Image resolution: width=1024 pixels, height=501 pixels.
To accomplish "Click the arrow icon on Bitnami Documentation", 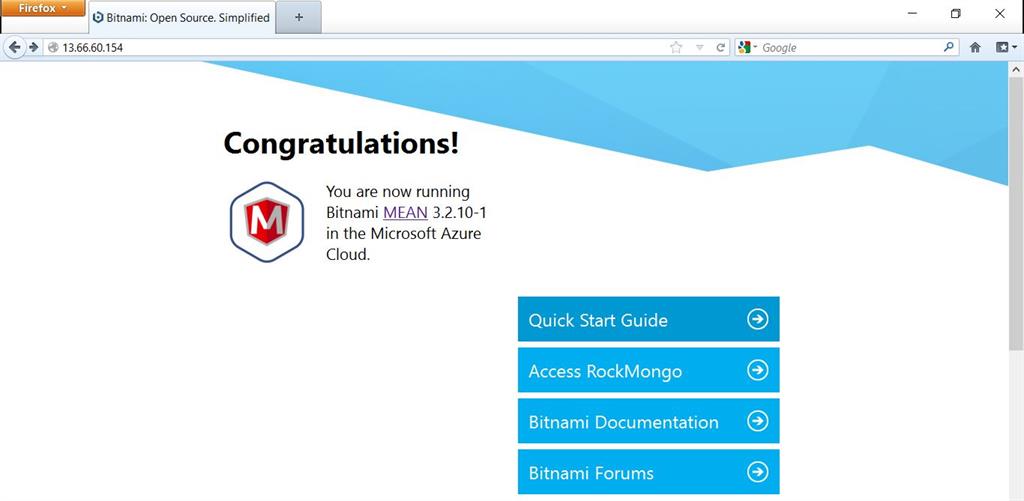I will pyautogui.click(x=758, y=421).
